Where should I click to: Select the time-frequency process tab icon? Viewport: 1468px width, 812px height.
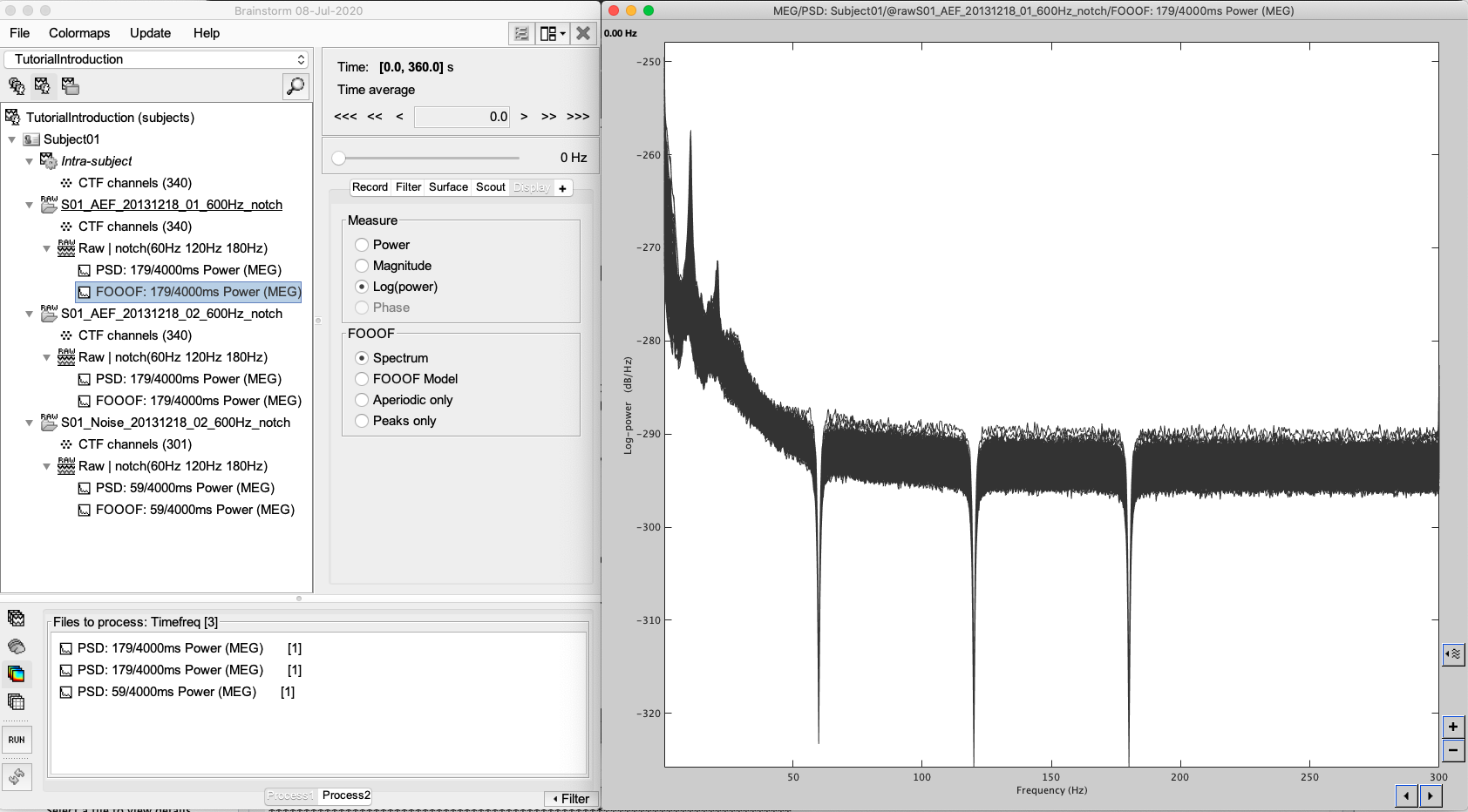pyautogui.click(x=17, y=673)
